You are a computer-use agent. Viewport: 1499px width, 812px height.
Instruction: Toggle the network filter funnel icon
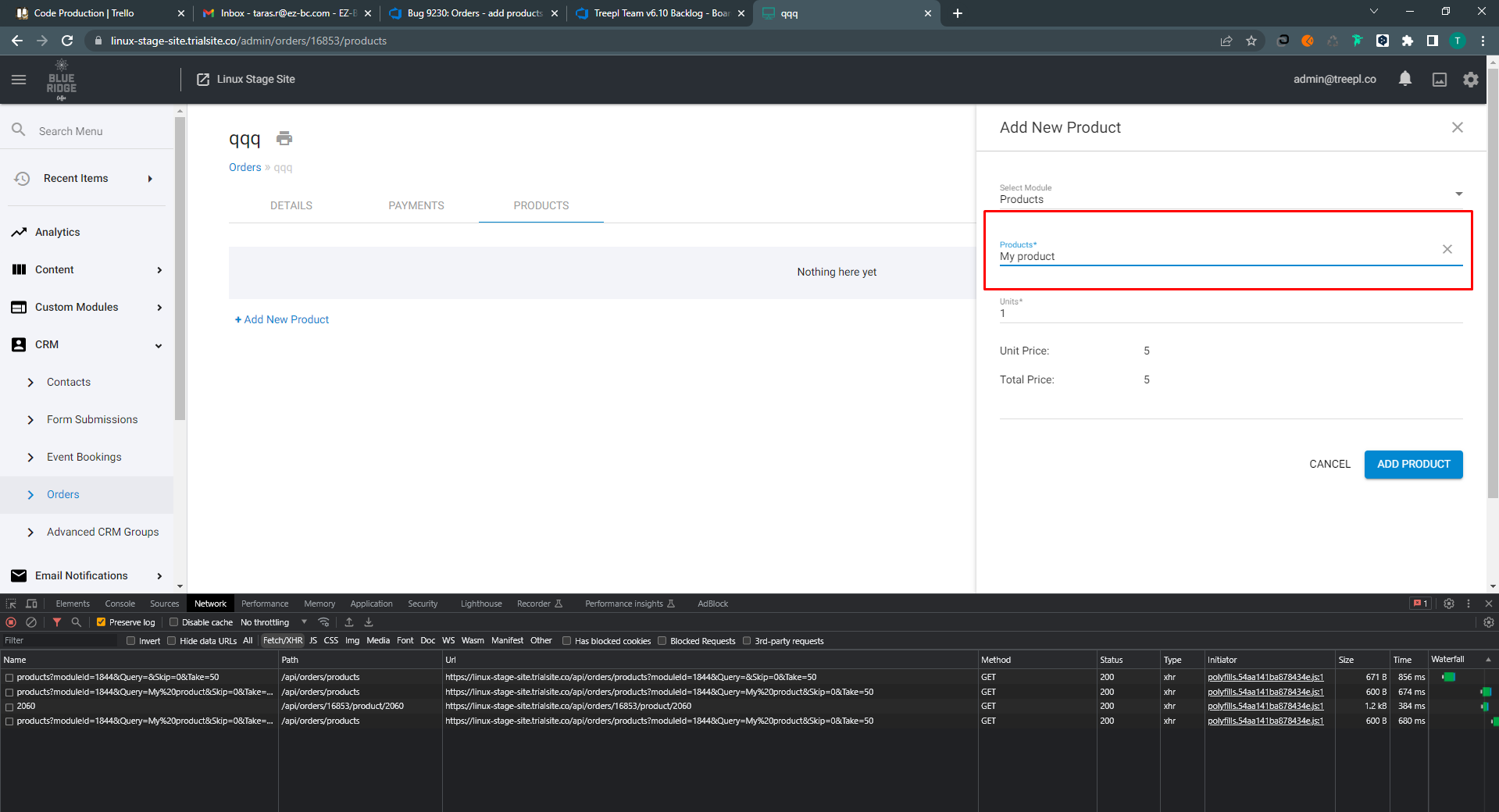point(57,622)
